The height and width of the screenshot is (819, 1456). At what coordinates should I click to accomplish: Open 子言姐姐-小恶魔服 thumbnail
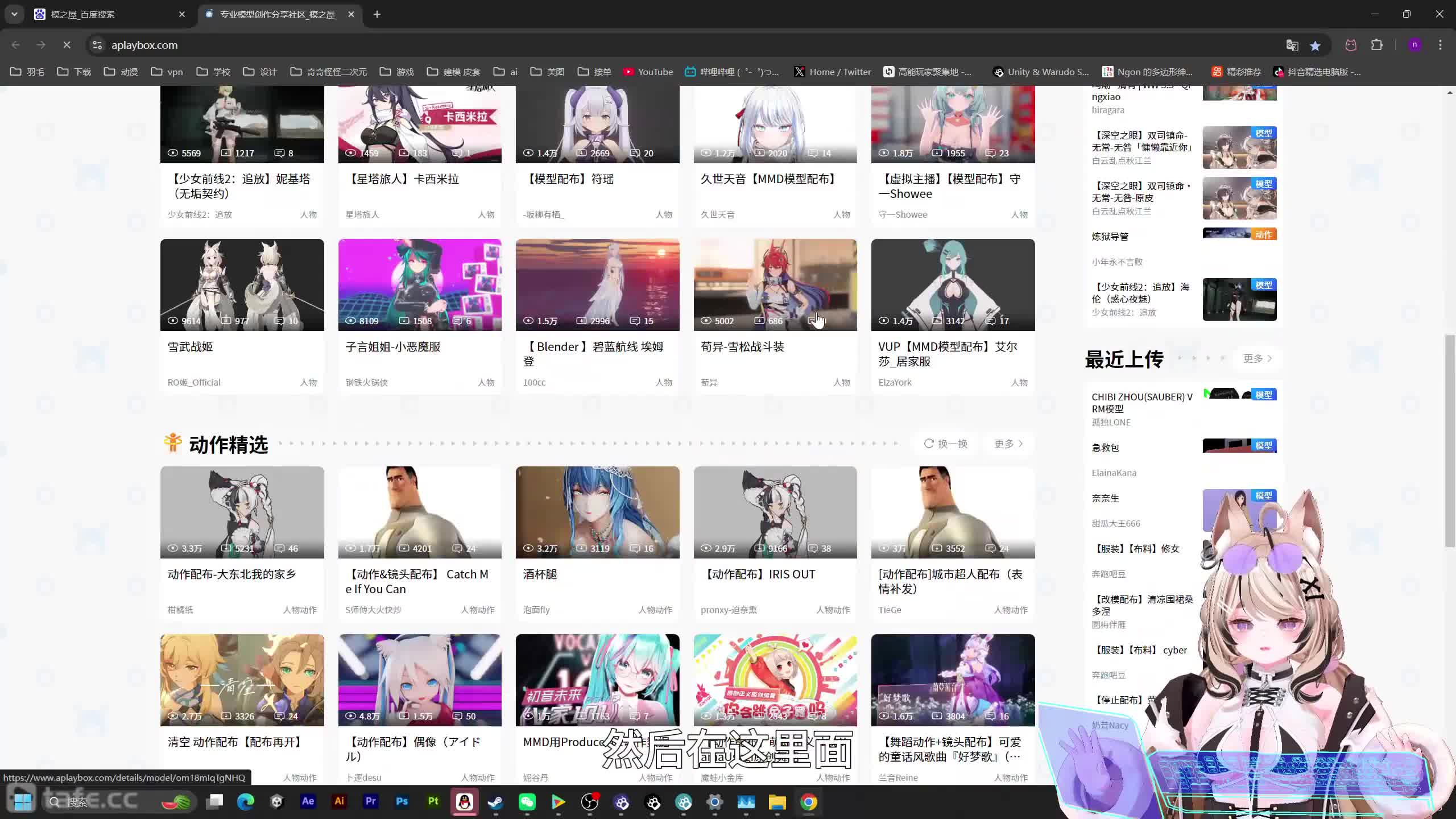(x=420, y=285)
